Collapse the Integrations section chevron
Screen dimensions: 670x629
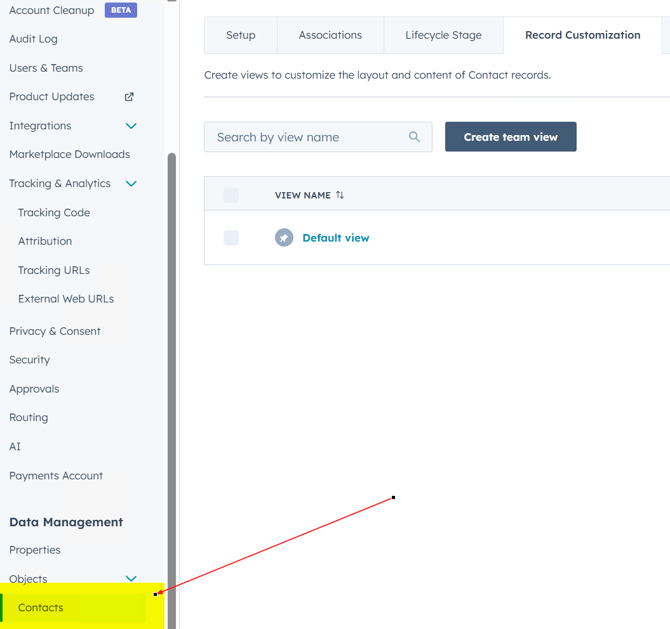(131, 126)
